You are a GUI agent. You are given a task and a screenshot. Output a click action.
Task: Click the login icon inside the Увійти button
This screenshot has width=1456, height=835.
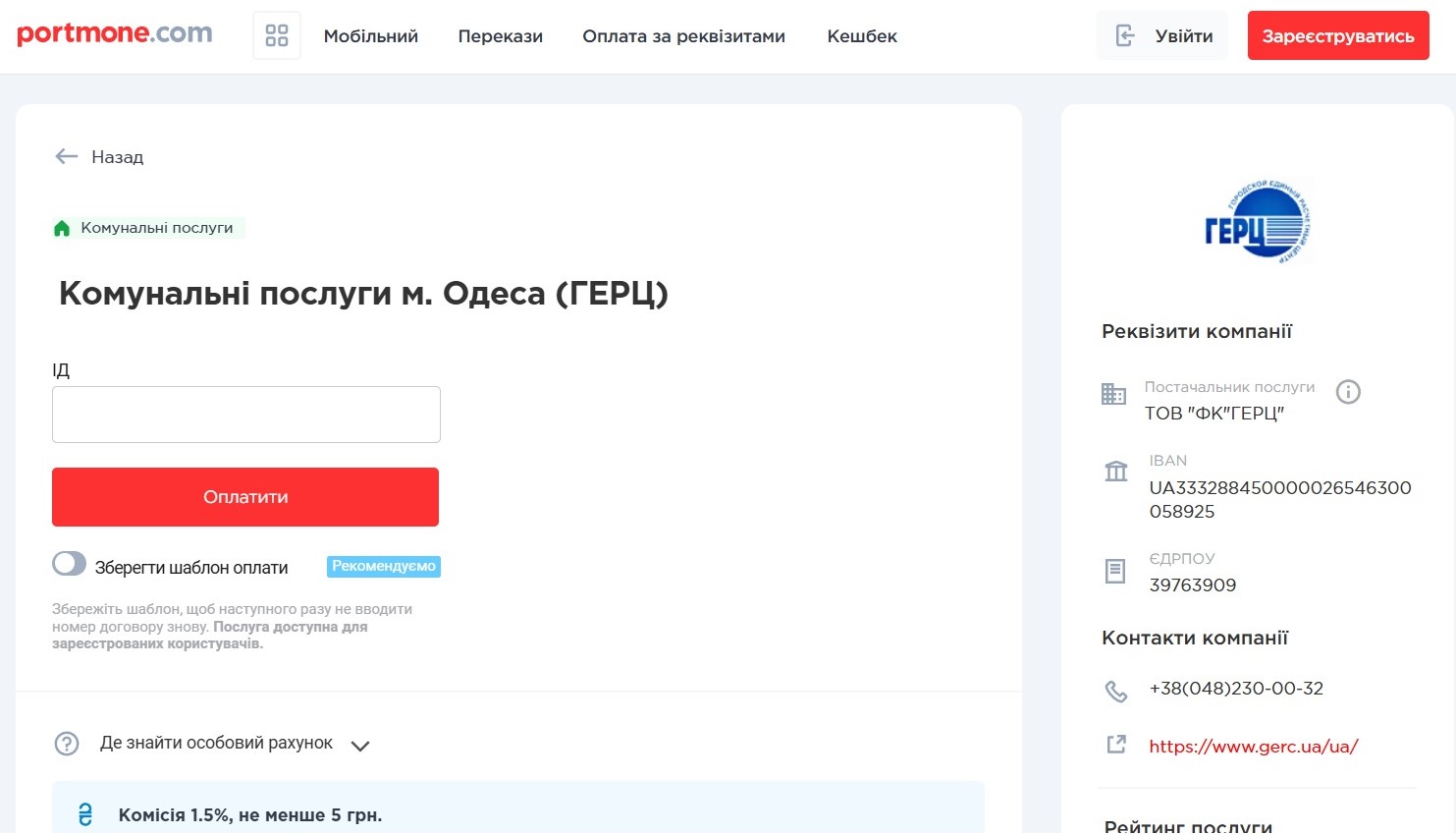coord(1125,36)
